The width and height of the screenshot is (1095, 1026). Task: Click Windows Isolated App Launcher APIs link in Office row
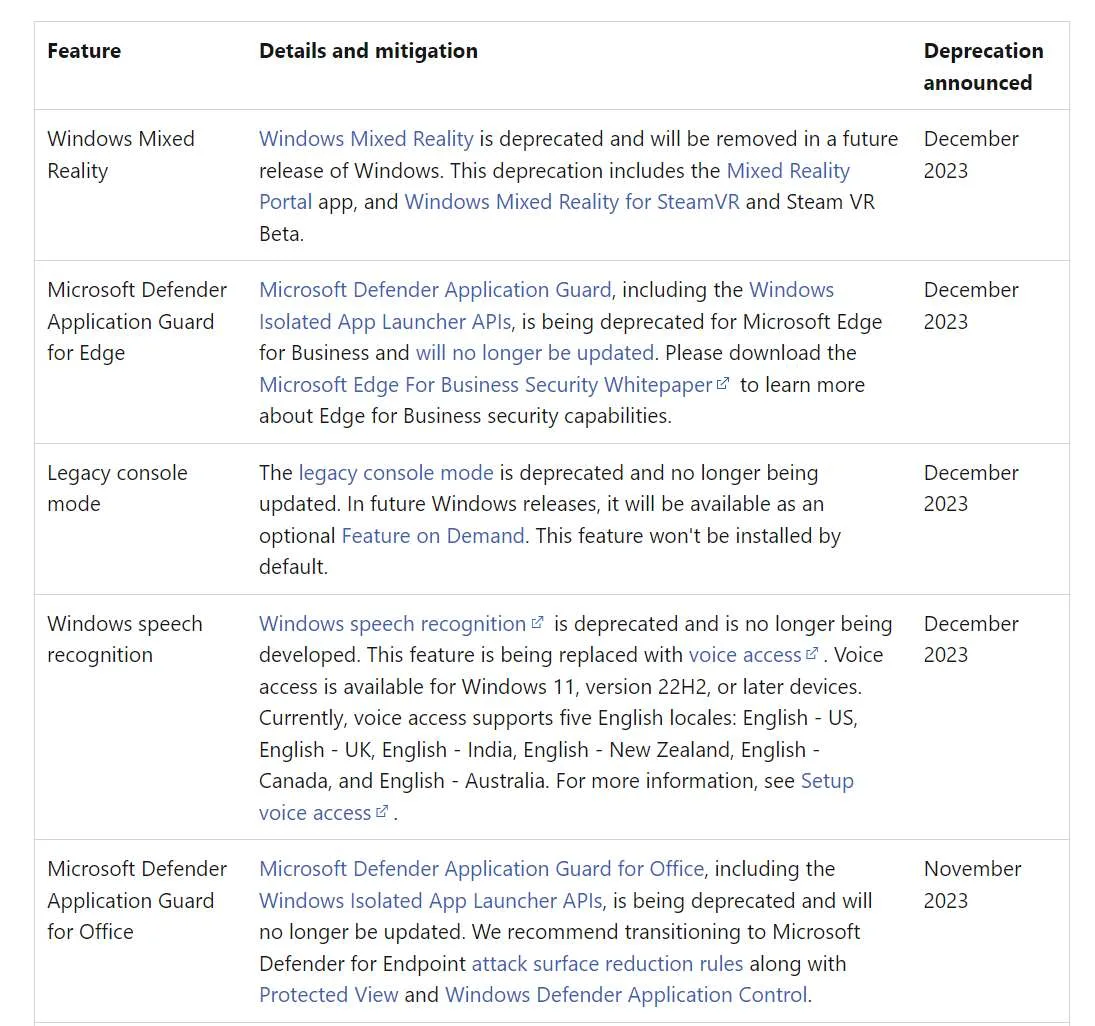click(430, 902)
